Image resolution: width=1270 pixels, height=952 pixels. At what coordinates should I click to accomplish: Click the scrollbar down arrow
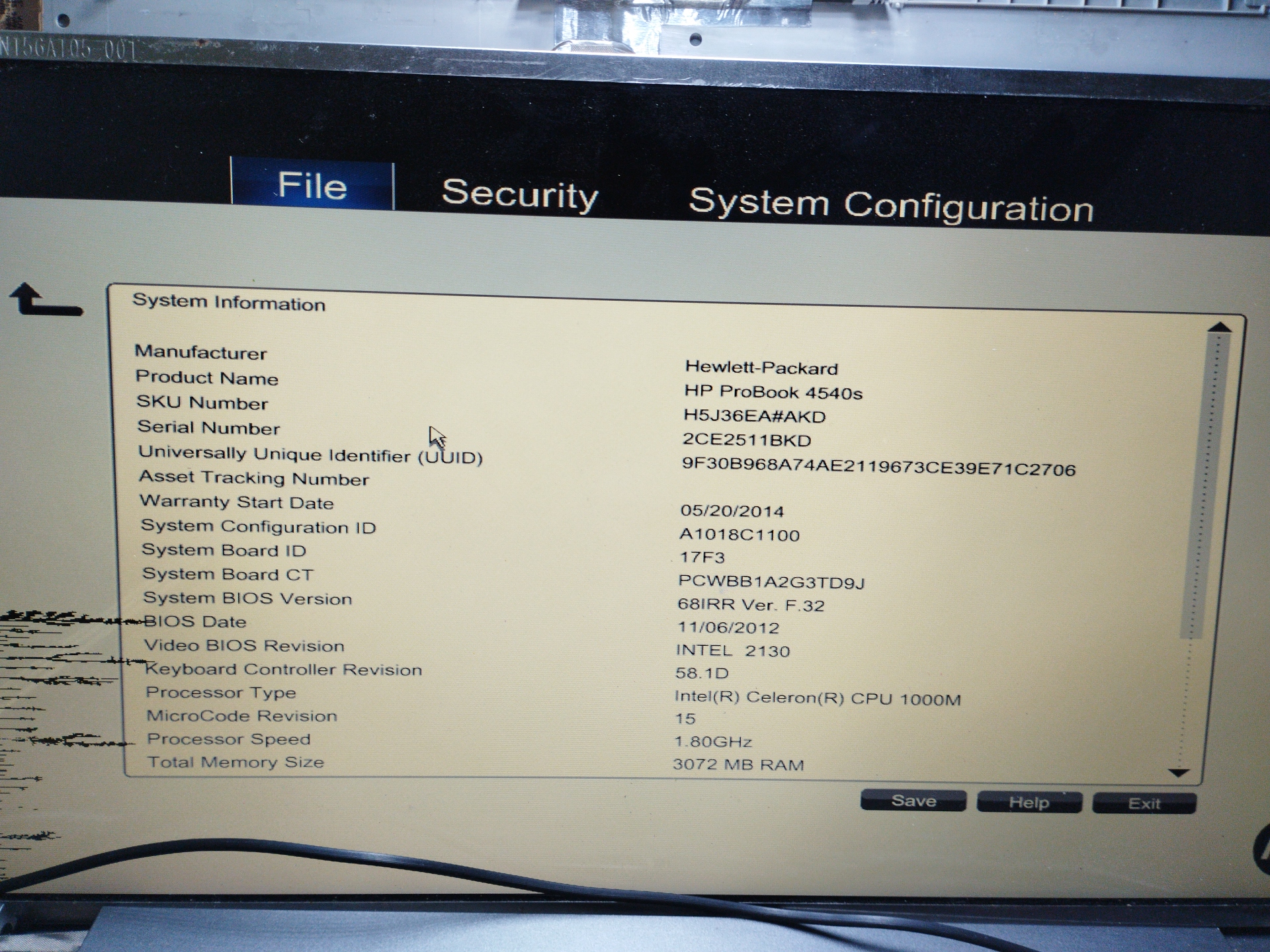[x=1179, y=772]
